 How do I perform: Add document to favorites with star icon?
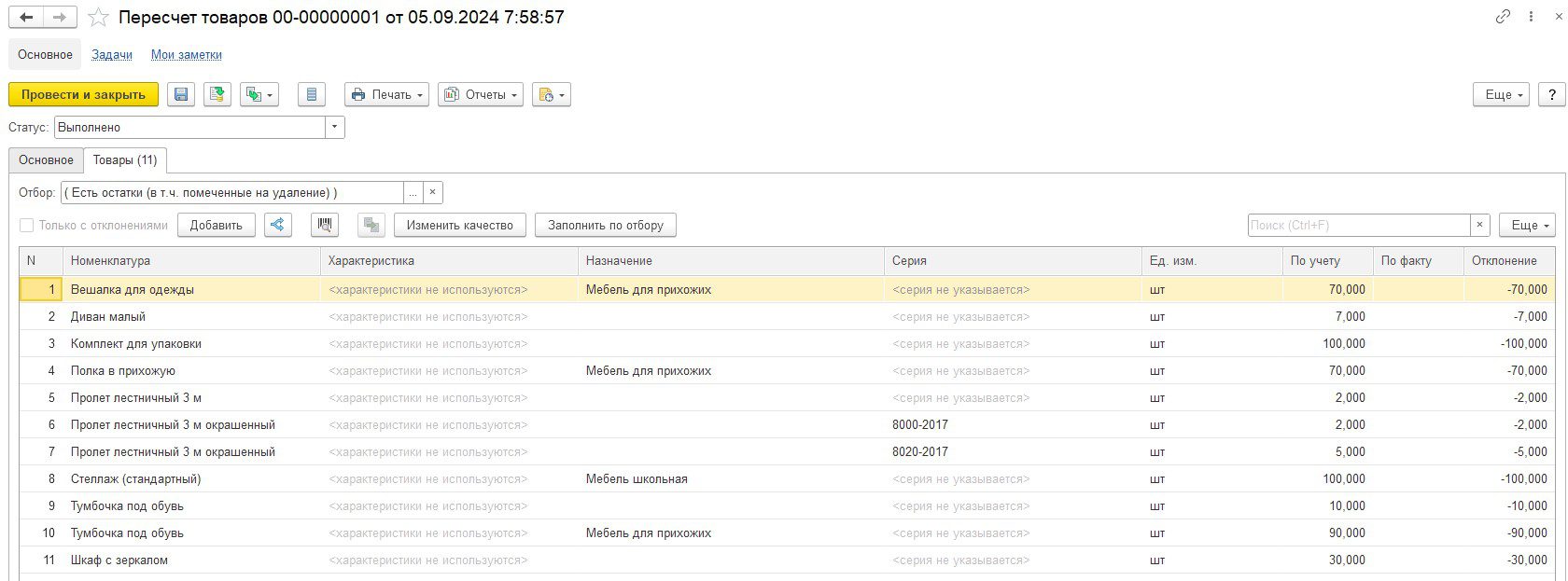click(x=98, y=18)
